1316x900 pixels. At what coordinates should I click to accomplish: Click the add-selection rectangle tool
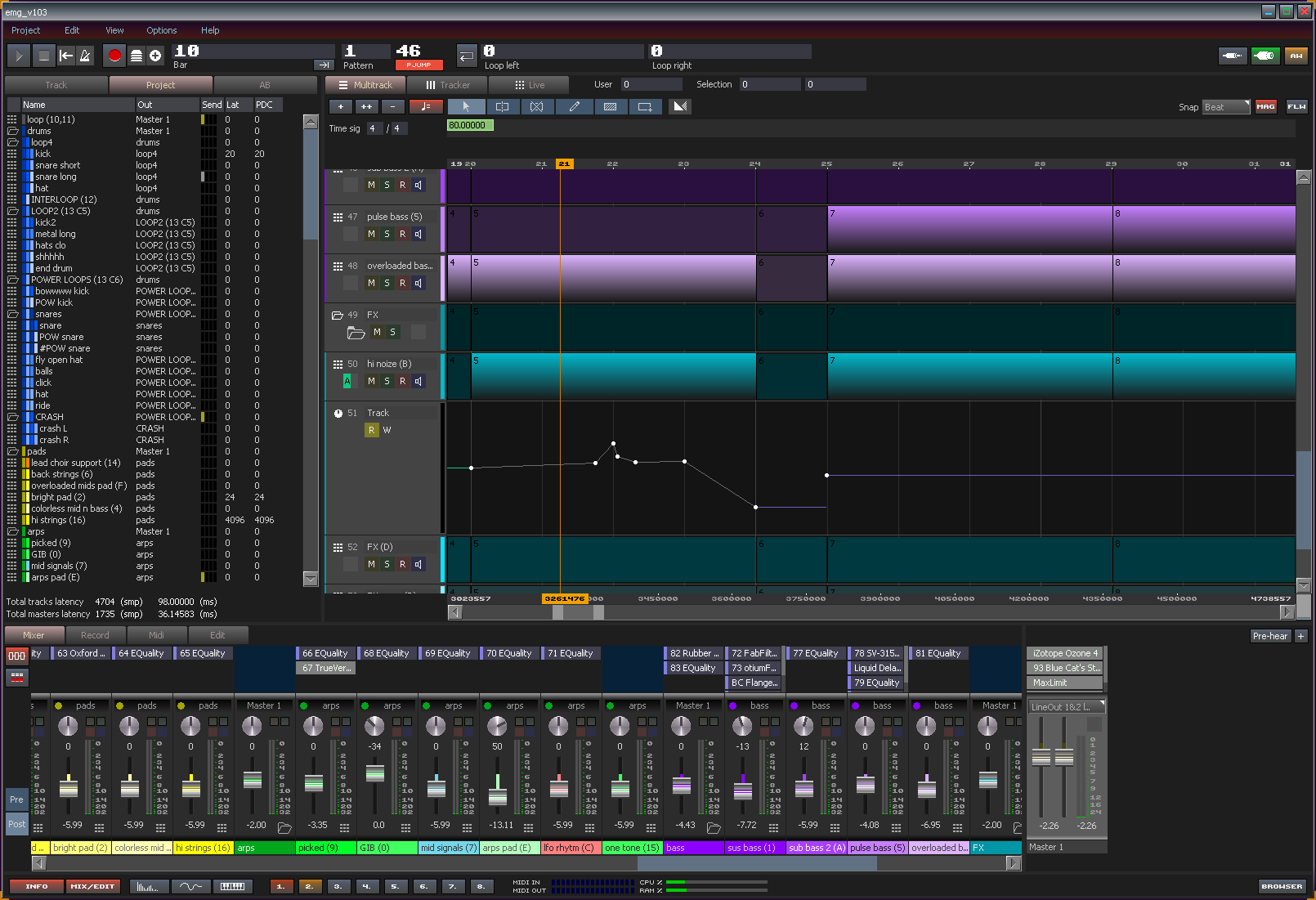click(x=645, y=106)
